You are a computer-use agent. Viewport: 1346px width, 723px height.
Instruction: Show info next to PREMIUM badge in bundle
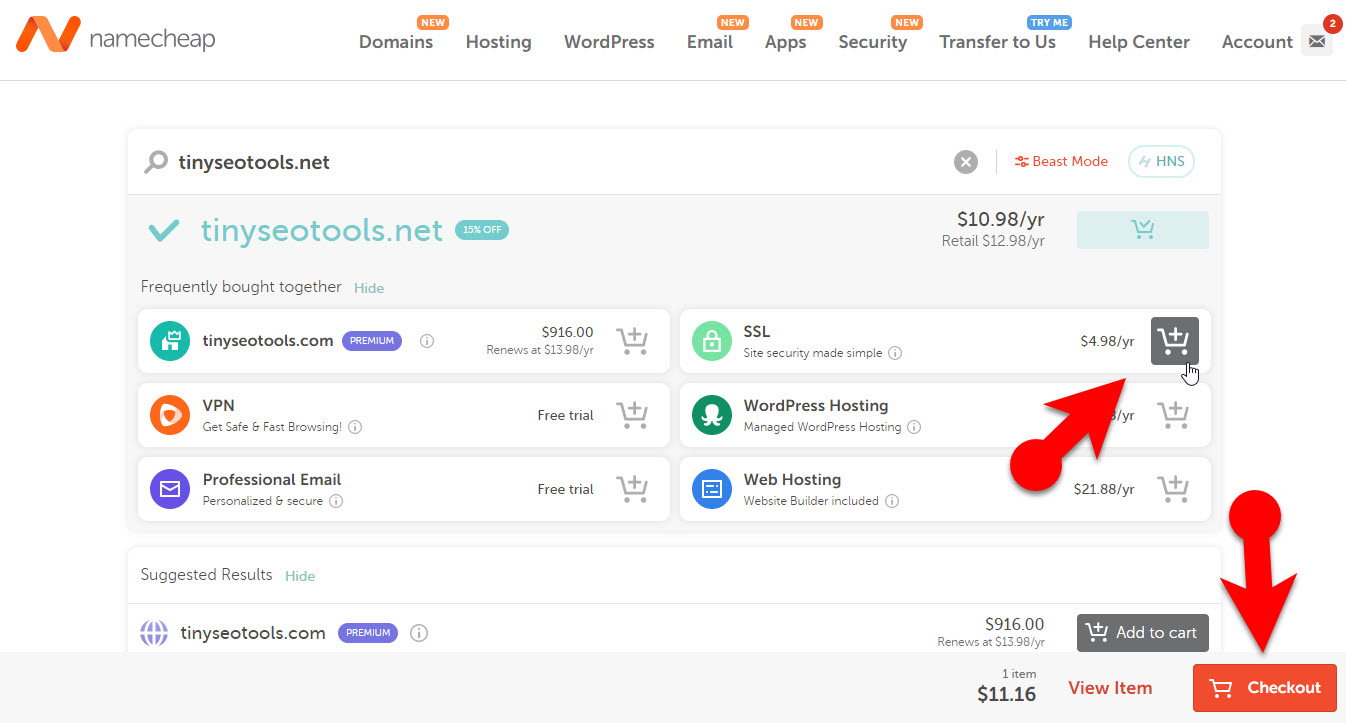(427, 341)
